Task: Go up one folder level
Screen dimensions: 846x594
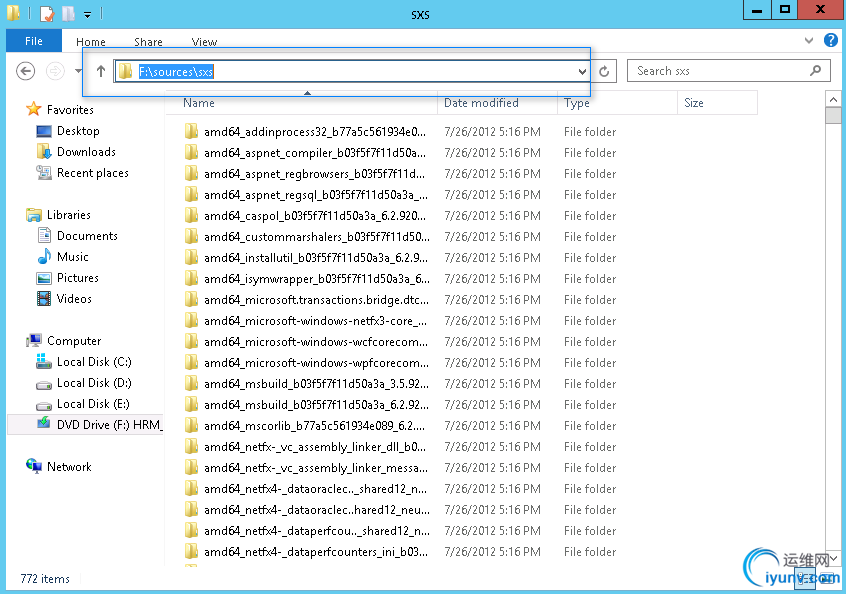Action: 100,71
